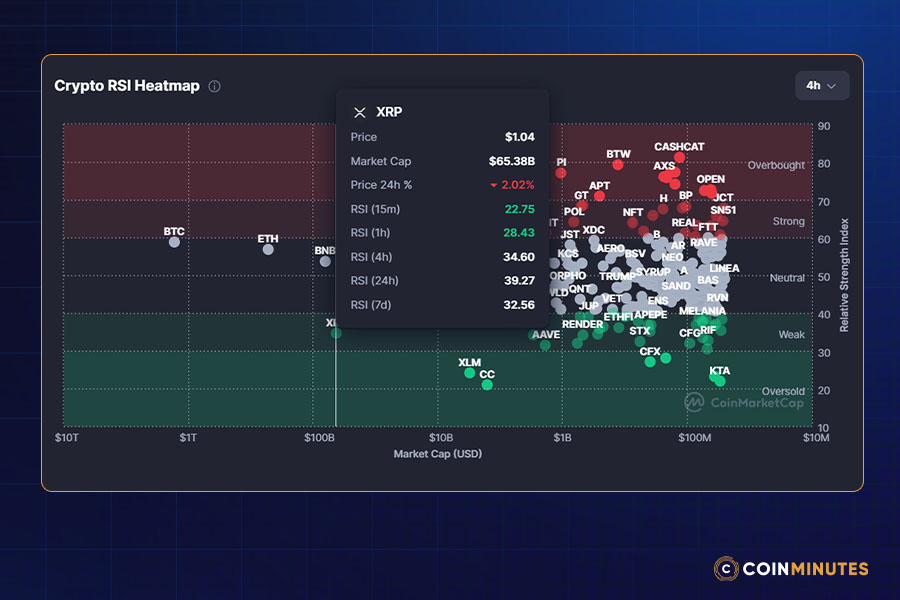Select the BTC data point
The image size is (900, 600).
coord(174,242)
